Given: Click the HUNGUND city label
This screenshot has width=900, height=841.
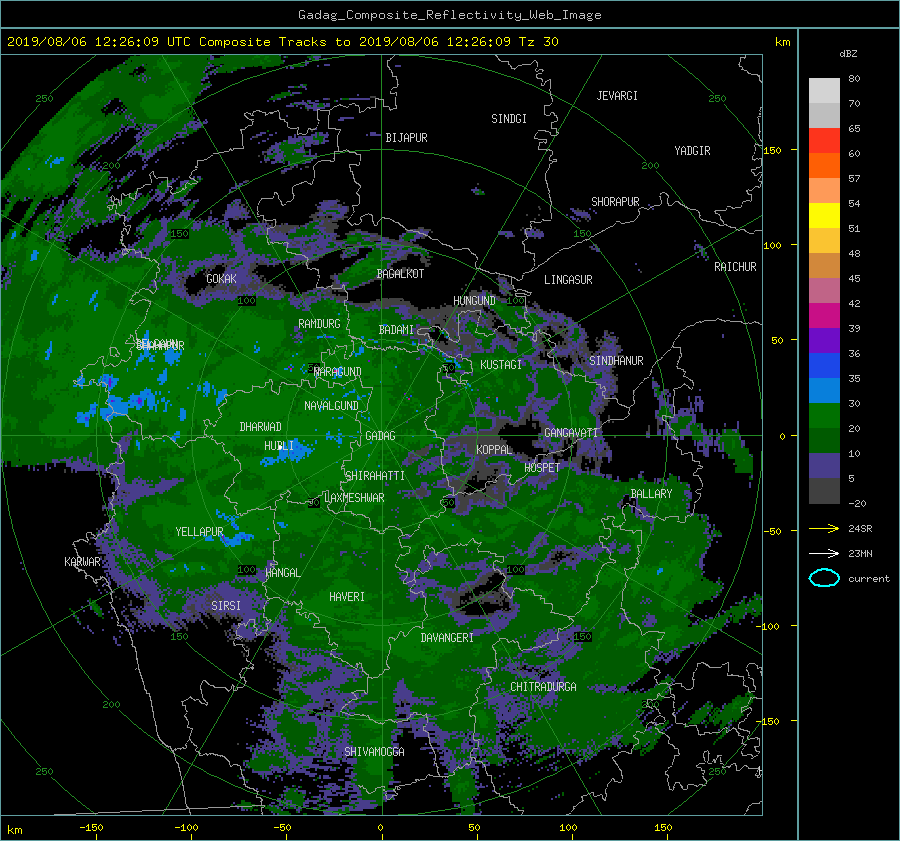Looking at the screenshot, I should coord(474,301).
